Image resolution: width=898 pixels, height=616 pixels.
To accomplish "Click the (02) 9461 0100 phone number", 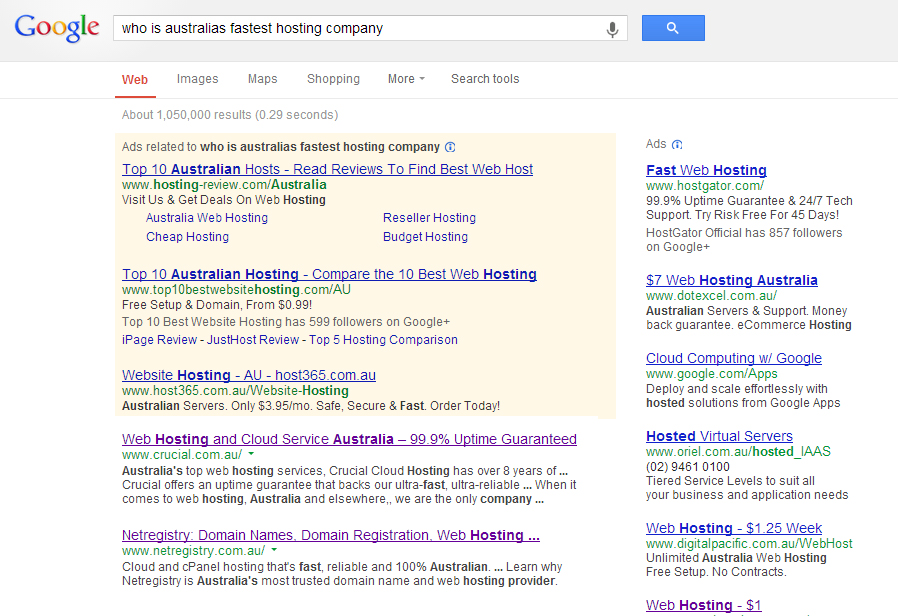I will pos(688,467).
